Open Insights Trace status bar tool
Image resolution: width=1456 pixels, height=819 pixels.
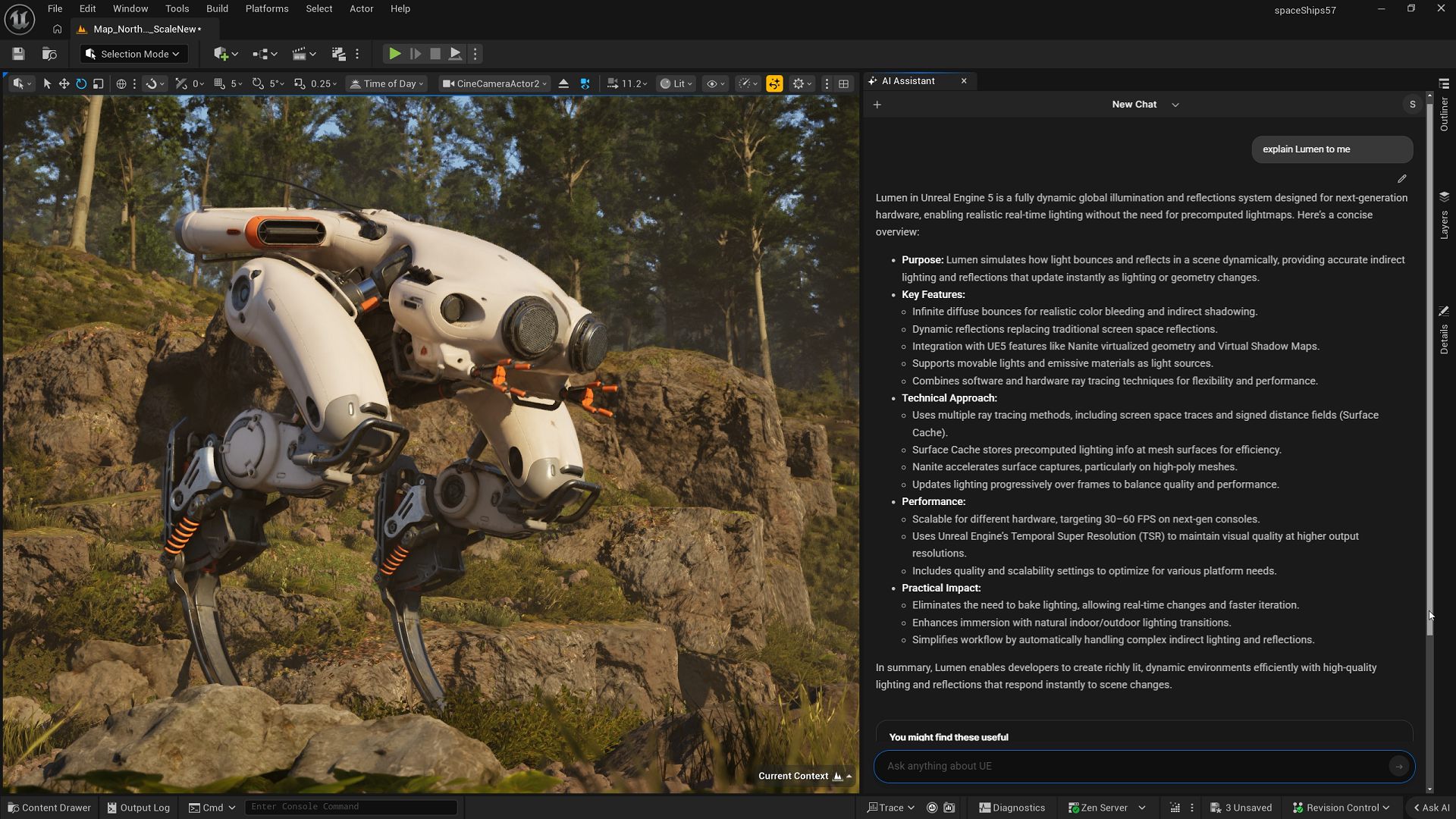(889, 807)
